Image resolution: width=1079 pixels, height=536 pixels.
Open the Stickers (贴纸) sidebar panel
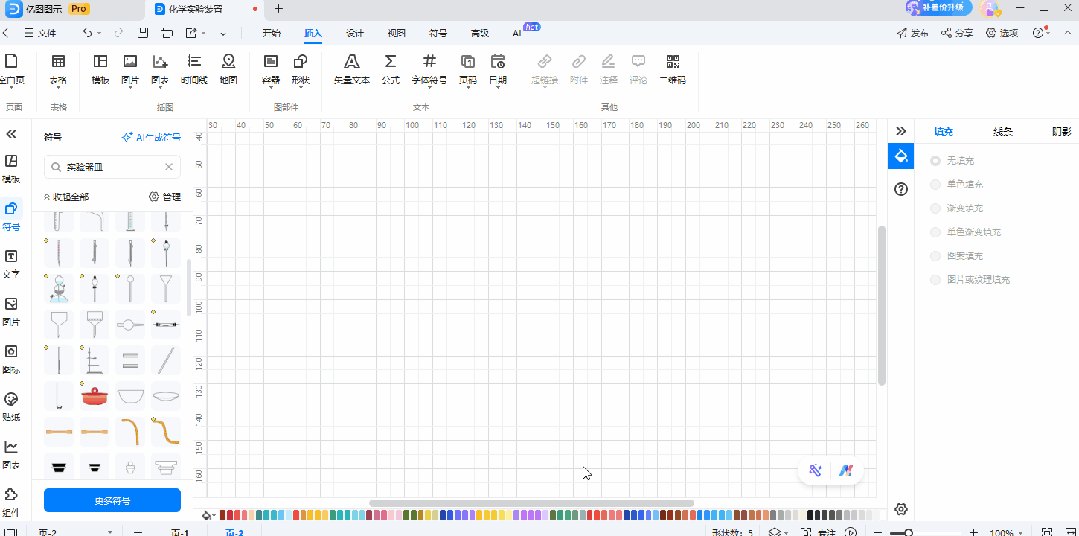12,404
